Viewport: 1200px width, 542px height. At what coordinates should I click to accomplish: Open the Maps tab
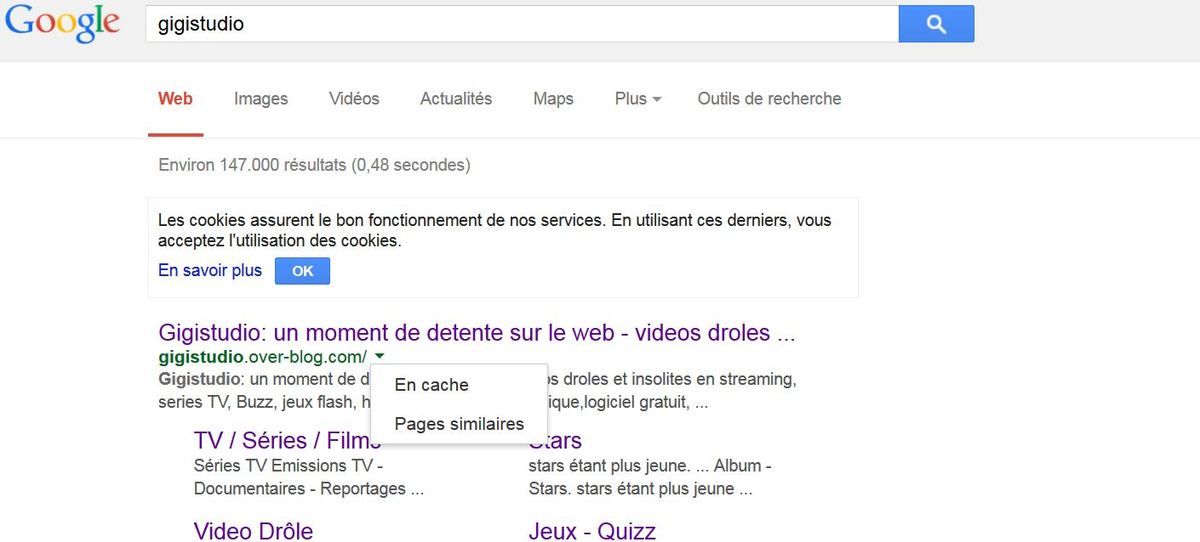(553, 99)
